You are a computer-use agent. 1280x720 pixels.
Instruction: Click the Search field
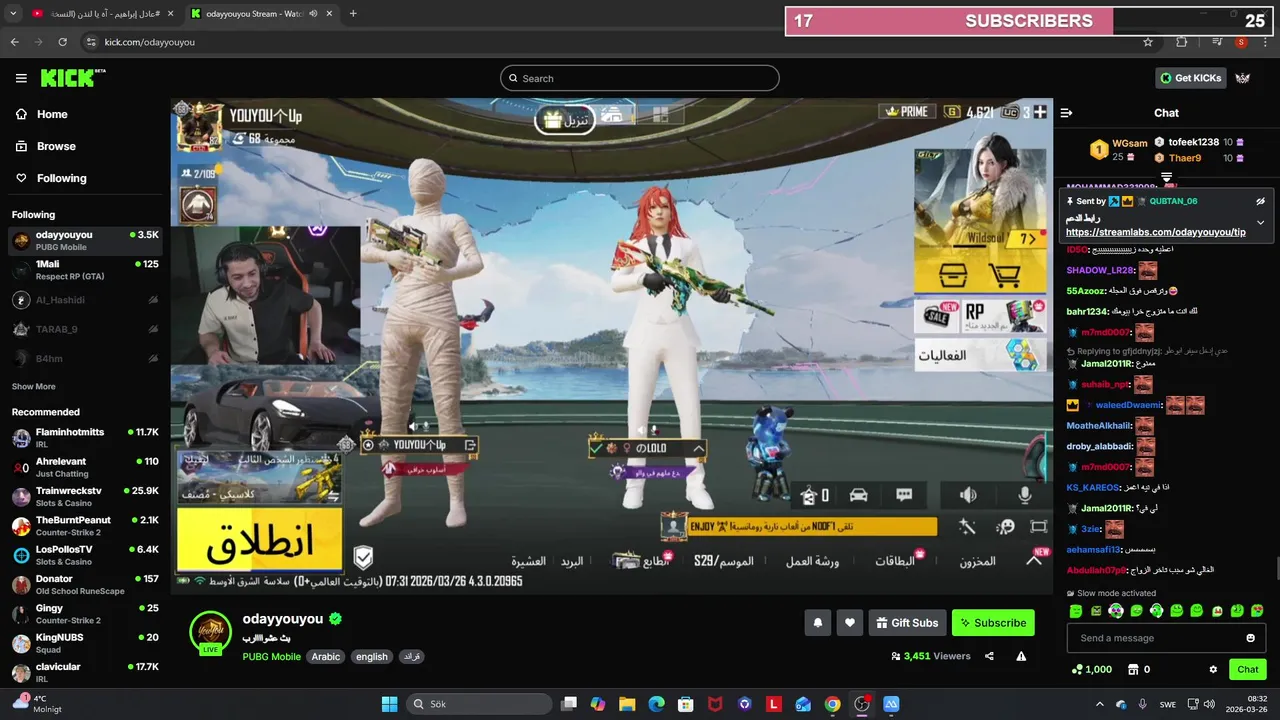coord(640,78)
